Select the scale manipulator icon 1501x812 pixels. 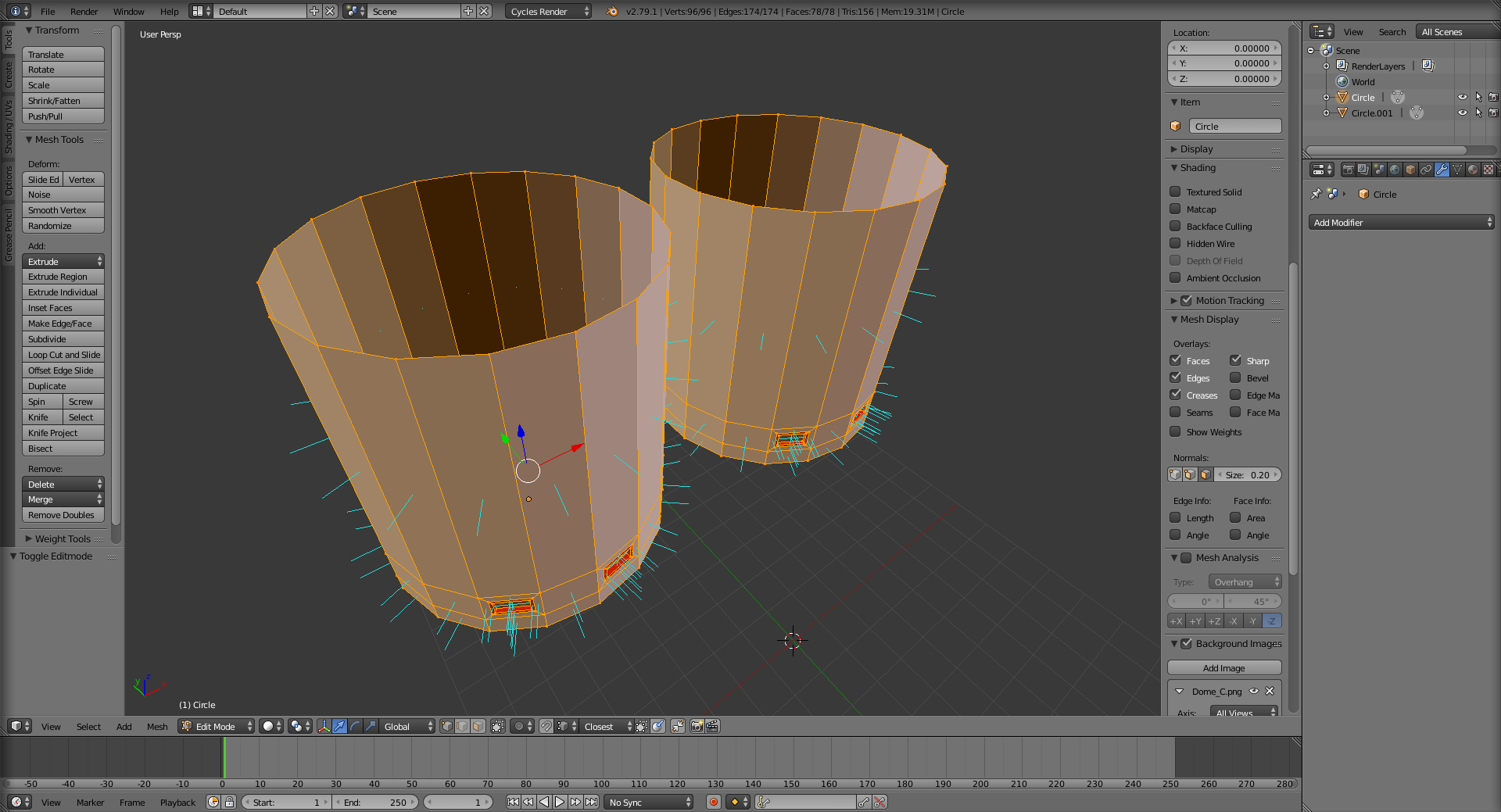point(371,726)
